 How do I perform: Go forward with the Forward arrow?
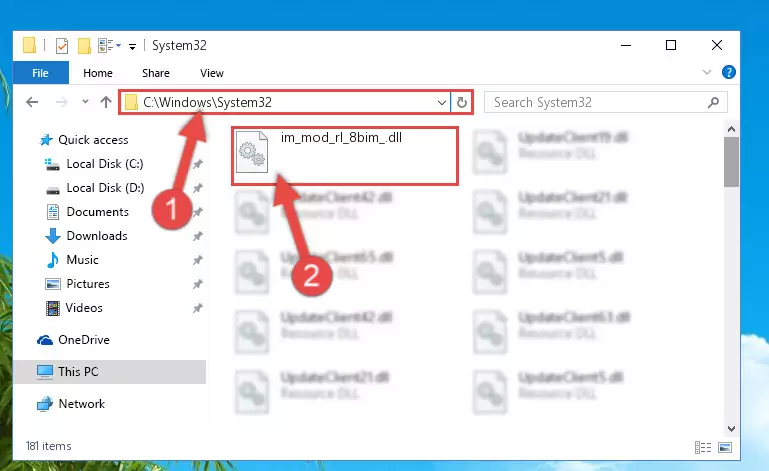(61, 102)
